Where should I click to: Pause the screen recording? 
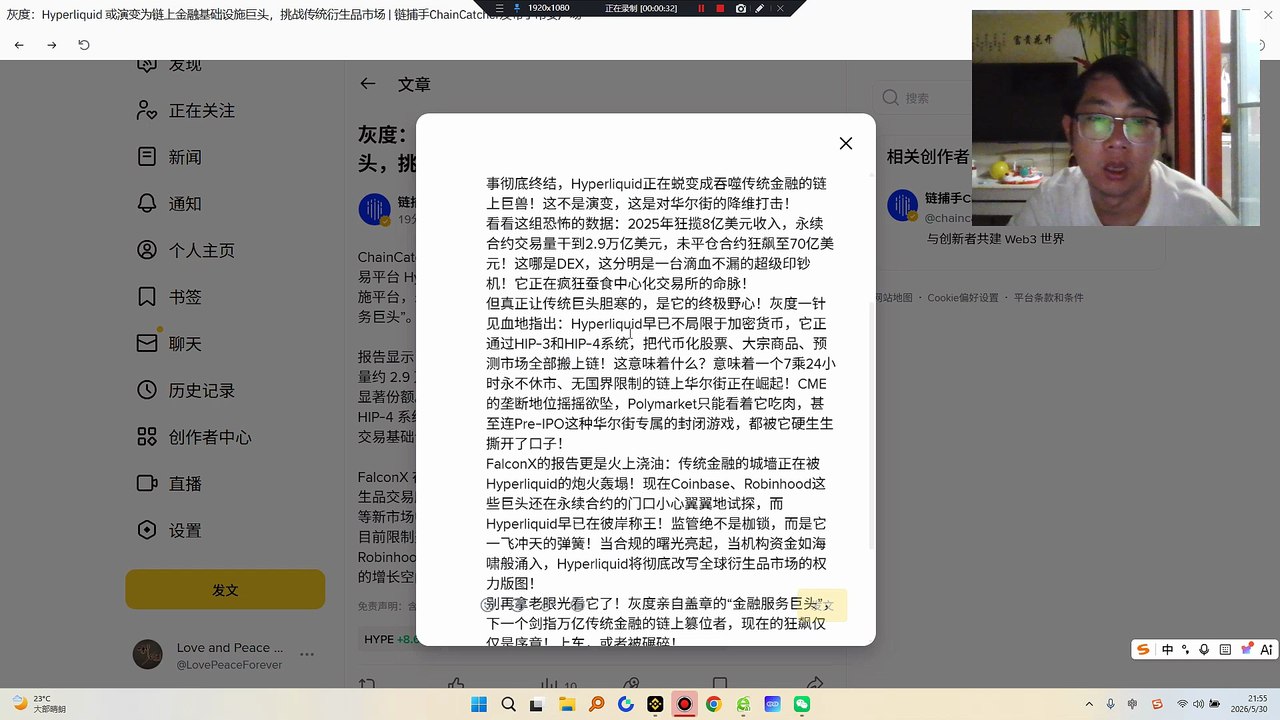point(701,8)
